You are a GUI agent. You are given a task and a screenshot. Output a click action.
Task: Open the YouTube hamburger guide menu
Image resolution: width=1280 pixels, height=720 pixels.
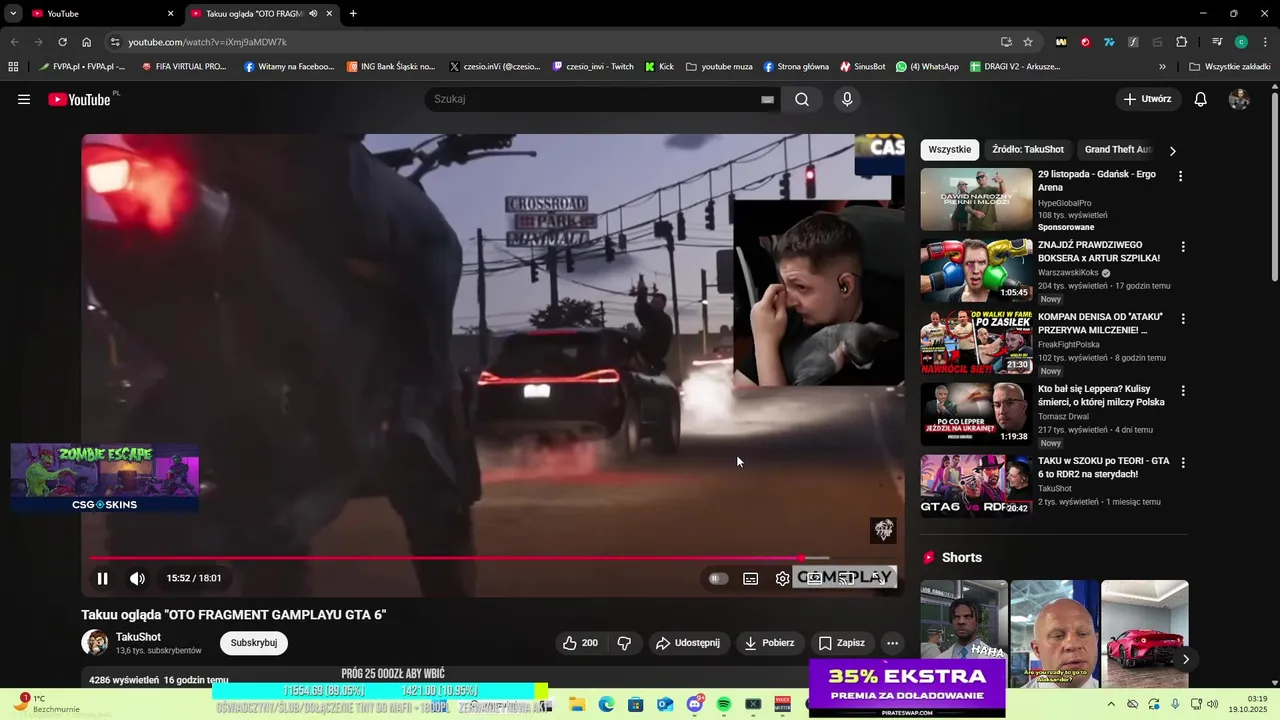[x=24, y=99]
